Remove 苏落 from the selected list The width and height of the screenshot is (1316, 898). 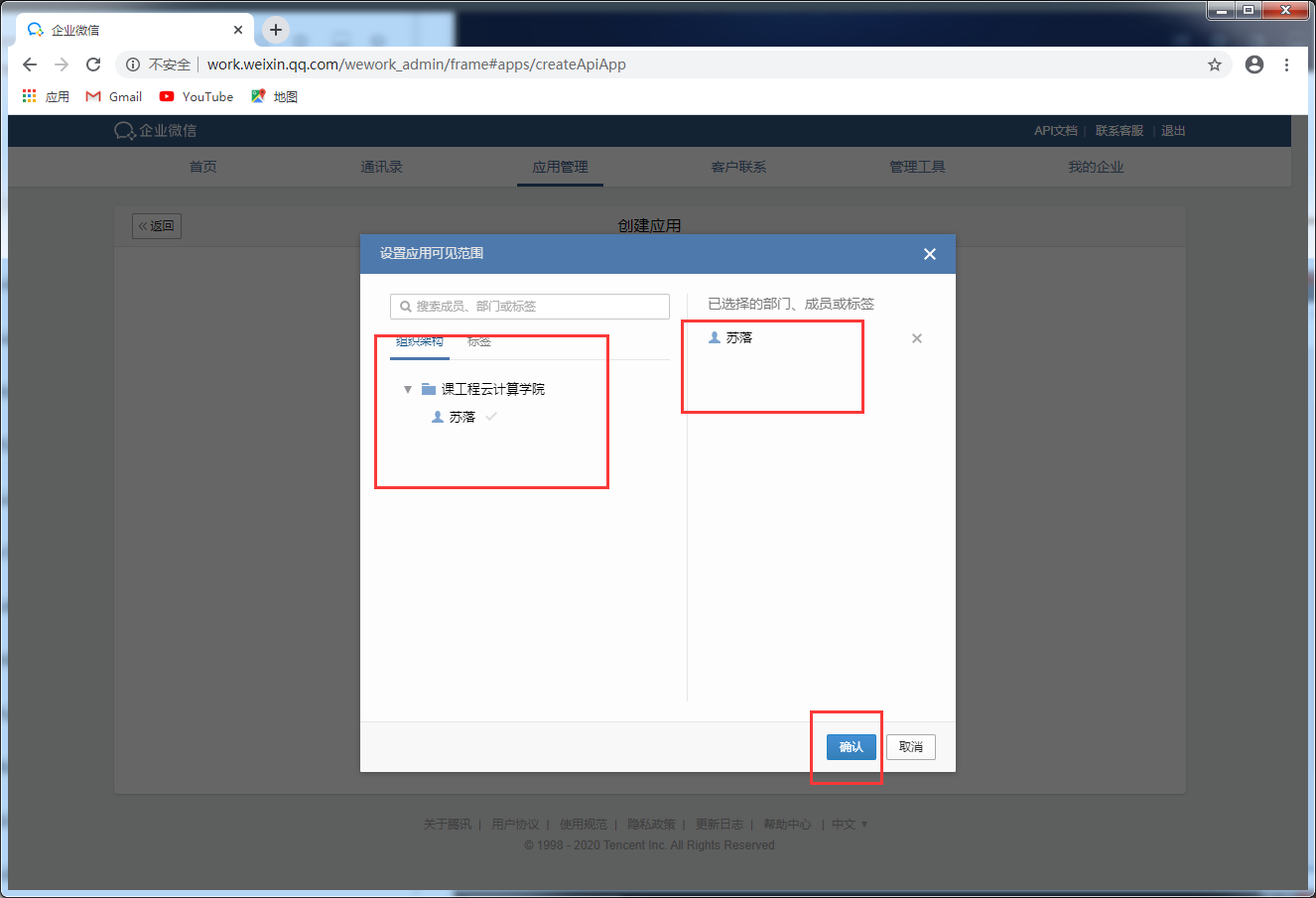pos(917,338)
